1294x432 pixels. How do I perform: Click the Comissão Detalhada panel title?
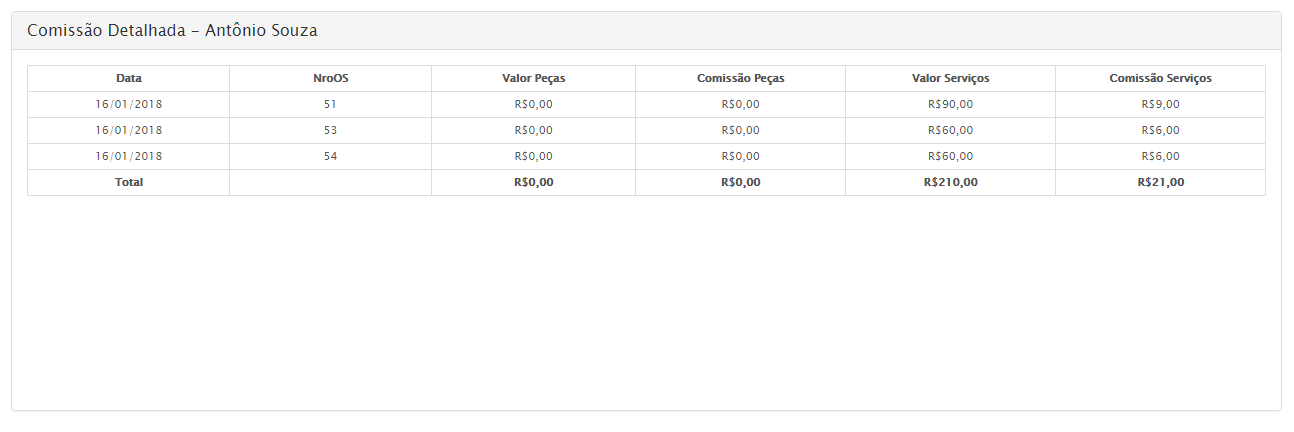172,31
